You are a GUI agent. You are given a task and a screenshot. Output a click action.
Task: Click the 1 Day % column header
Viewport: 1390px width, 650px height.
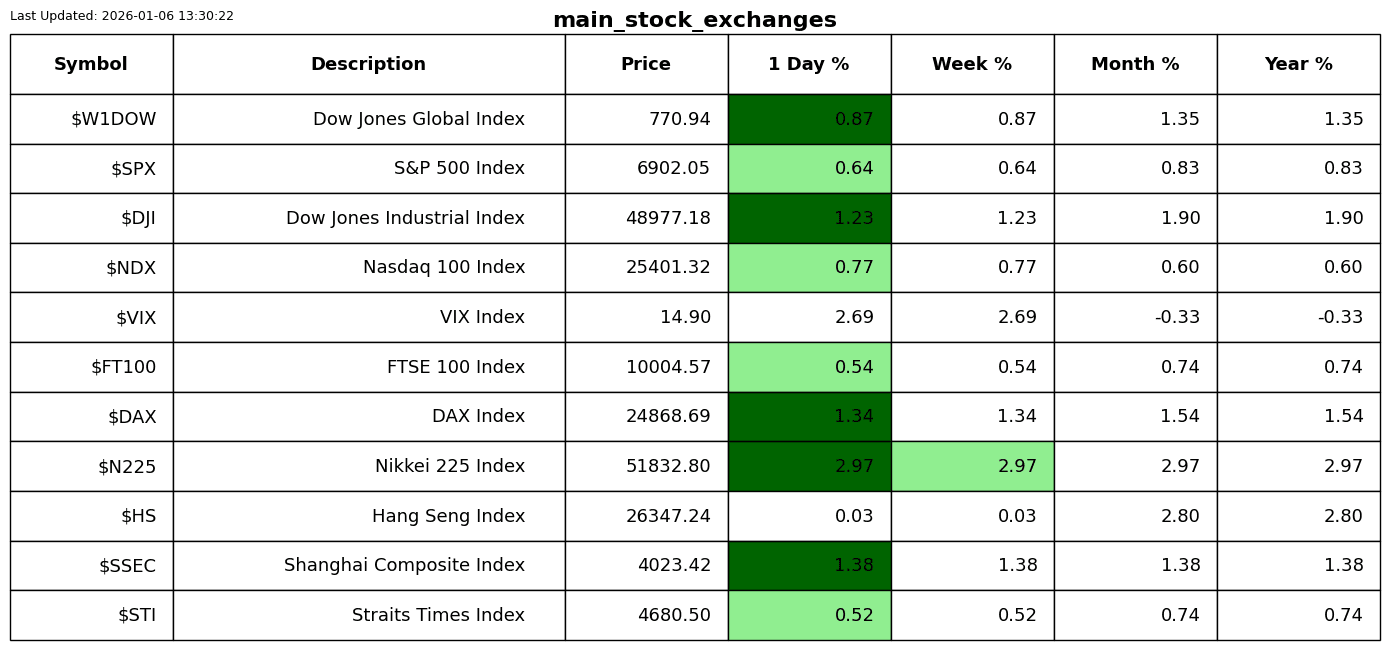[x=809, y=65]
